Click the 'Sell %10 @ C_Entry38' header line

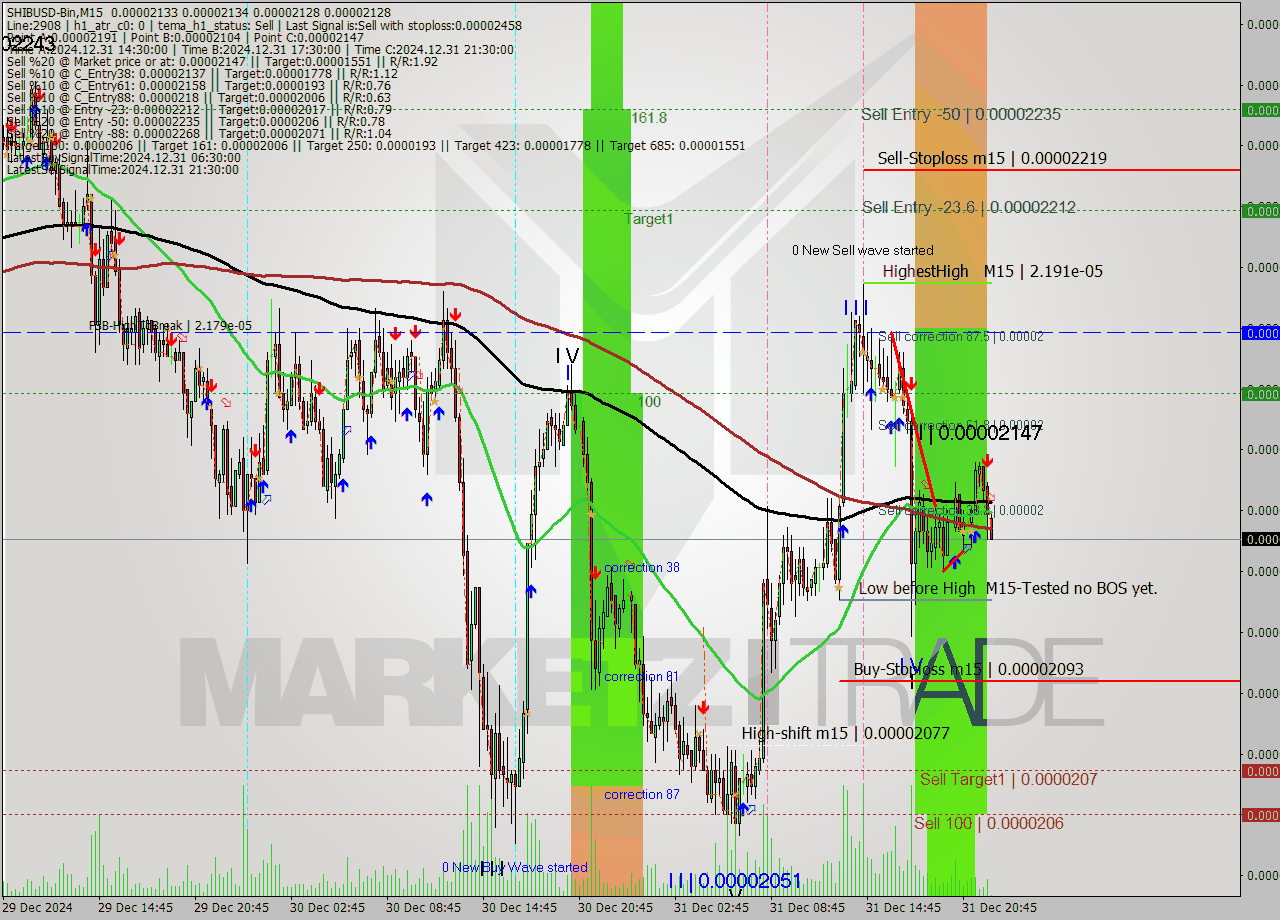(x=202, y=74)
